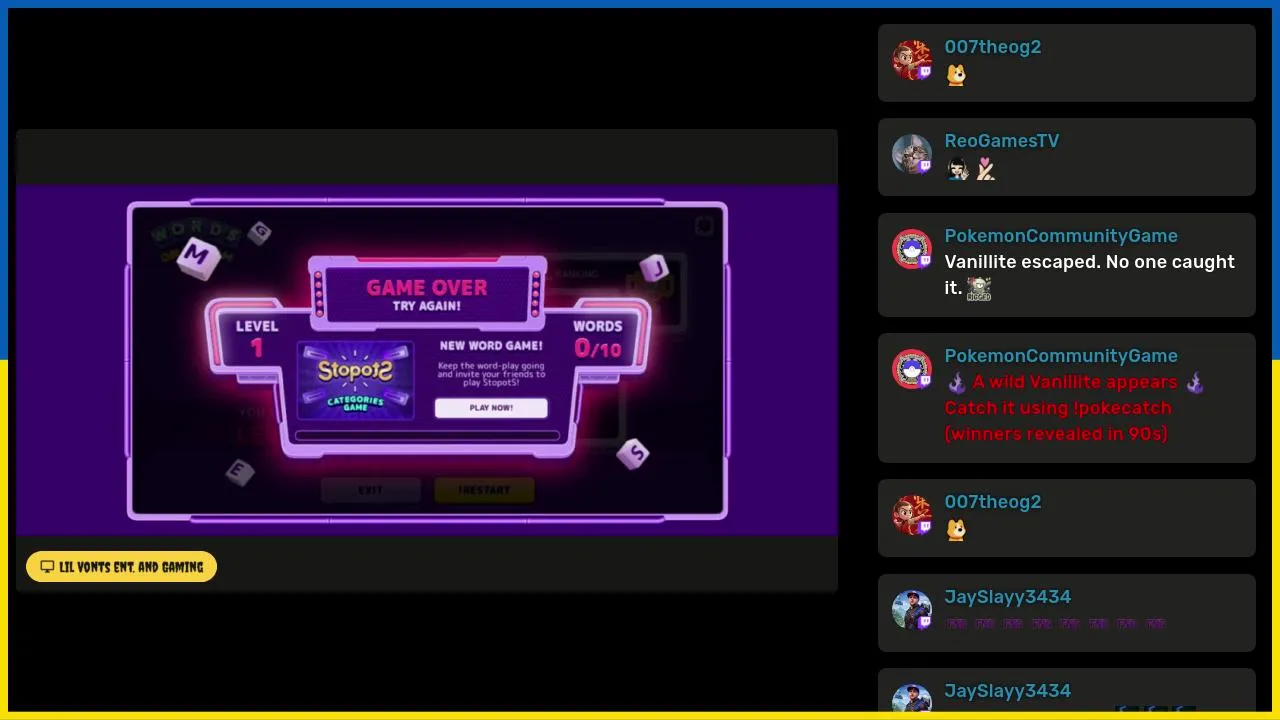Click the person emote in ReoGamesTV's message
1280x720 pixels.
pyautogui.click(x=957, y=169)
